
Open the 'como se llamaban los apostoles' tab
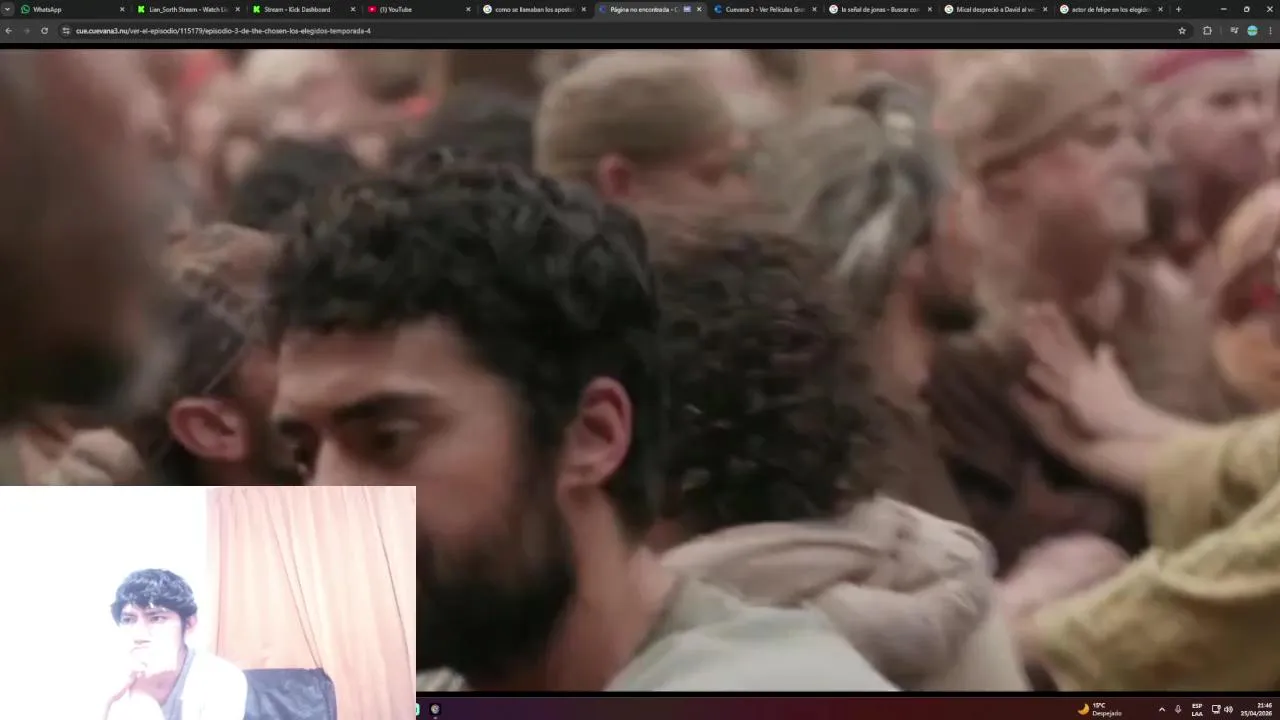[533, 9]
